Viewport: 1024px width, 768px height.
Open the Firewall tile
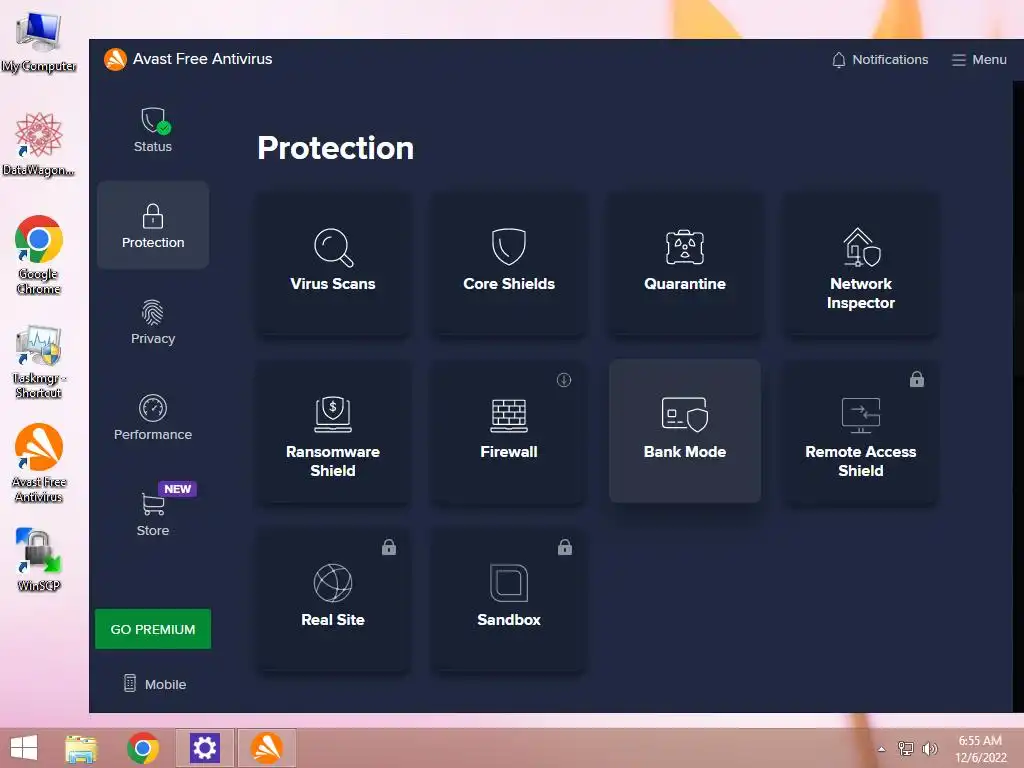[x=509, y=431]
